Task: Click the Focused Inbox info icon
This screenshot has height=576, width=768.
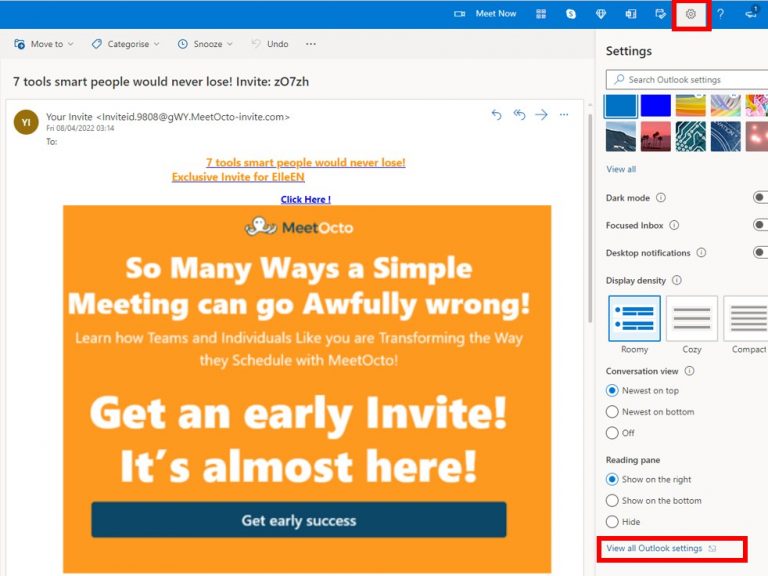Action: 674,225
